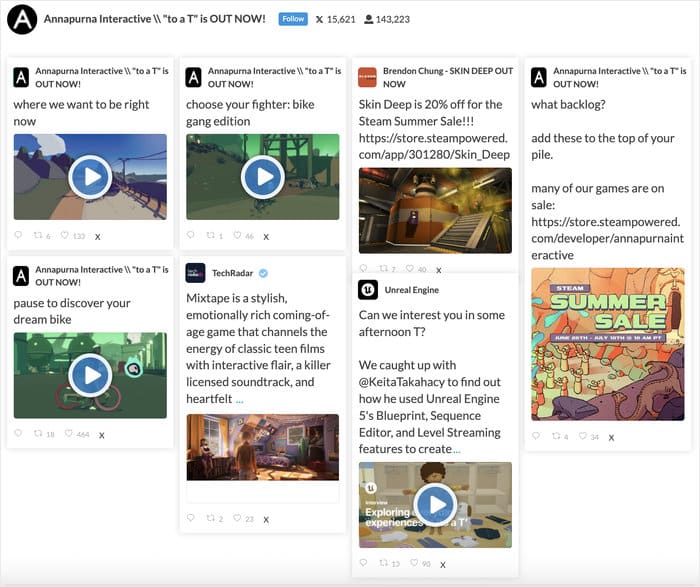This screenshot has height=587, width=700.
Task: Click the X icon on 'where we want to be' post
Action: coord(98,237)
